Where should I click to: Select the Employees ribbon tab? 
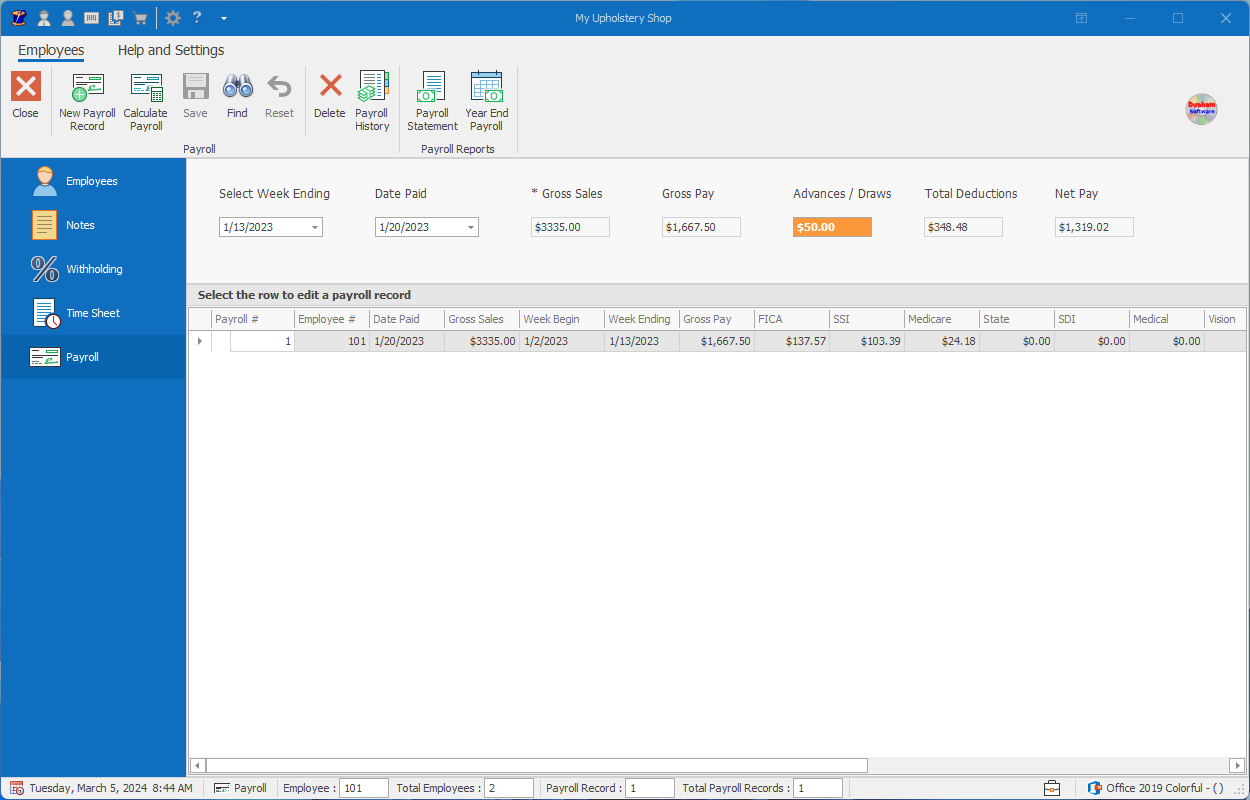tap(51, 50)
